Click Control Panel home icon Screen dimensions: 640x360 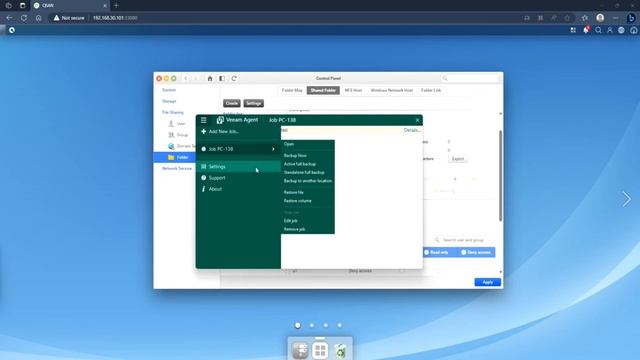210,78
